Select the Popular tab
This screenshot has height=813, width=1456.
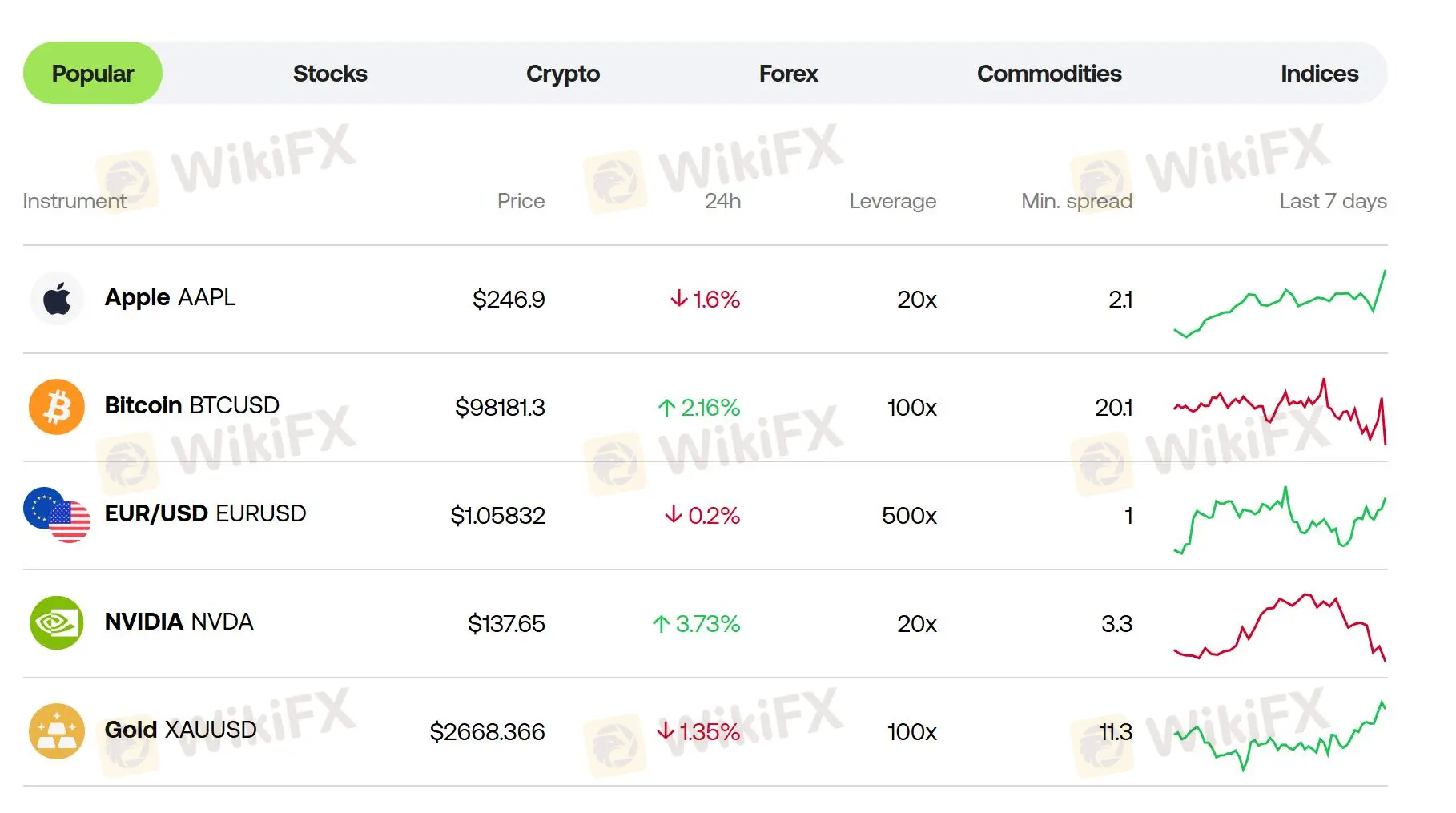[93, 73]
